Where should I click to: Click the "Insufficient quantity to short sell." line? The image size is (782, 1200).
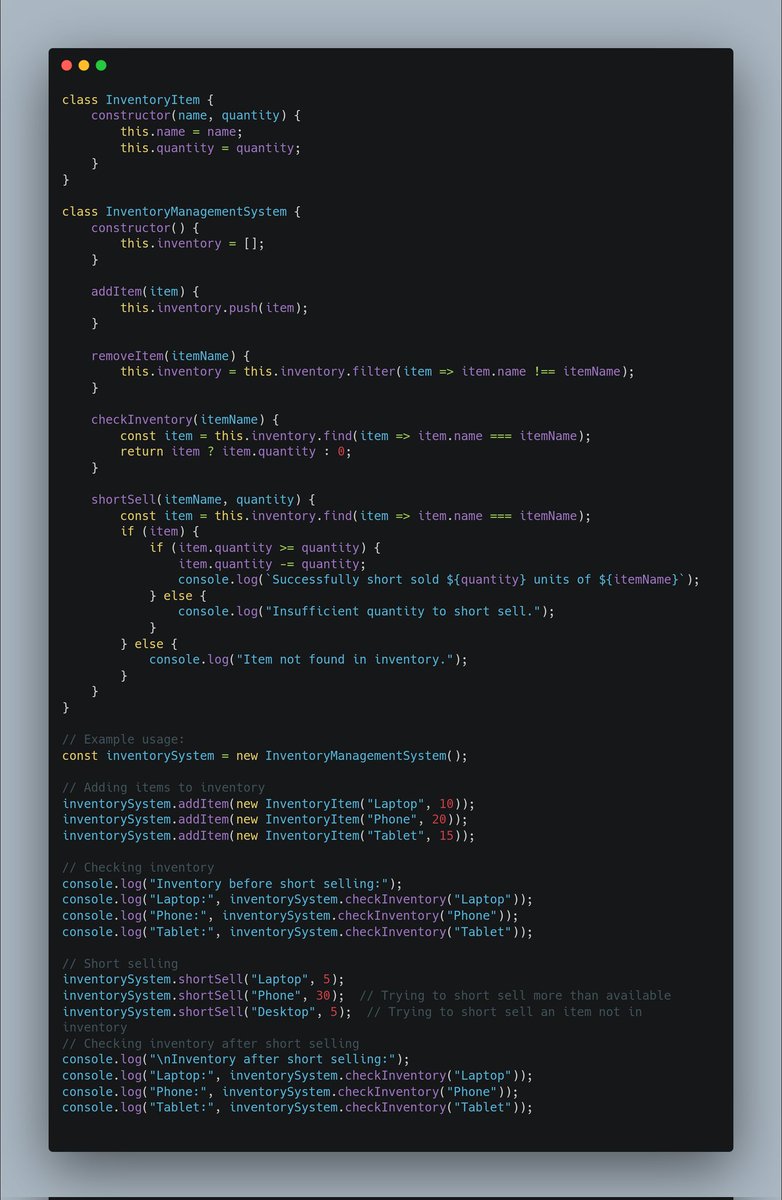[x=366, y=612]
